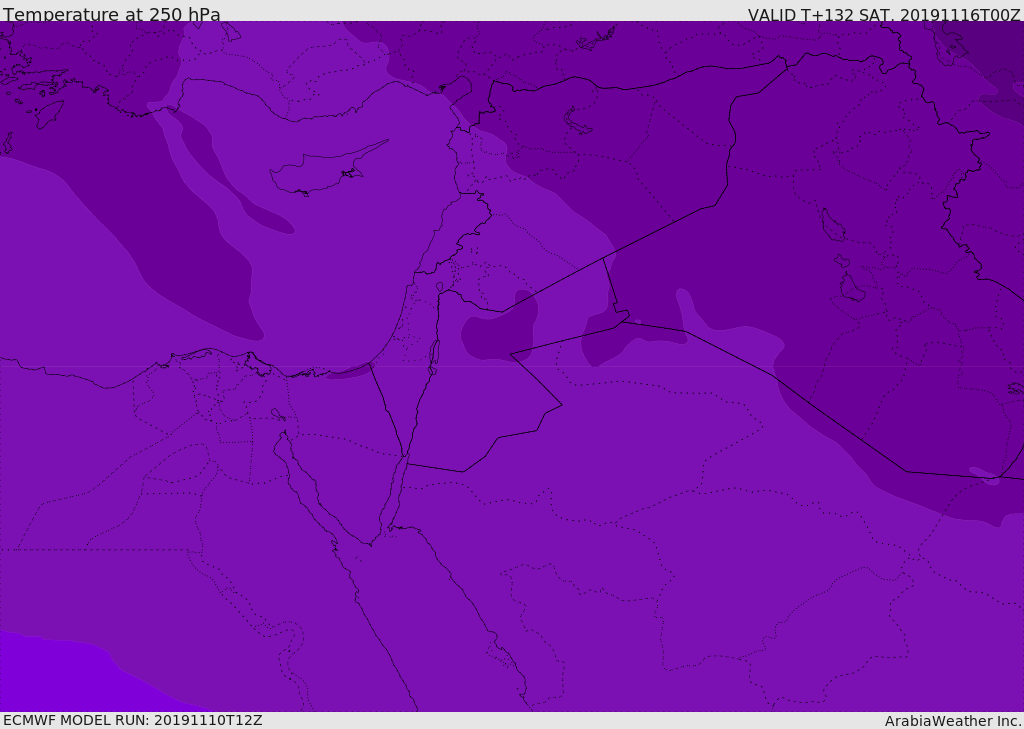
Task: Click the thin dark sliver on Egypt's Mediterranean coast
Action: click(350, 372)
